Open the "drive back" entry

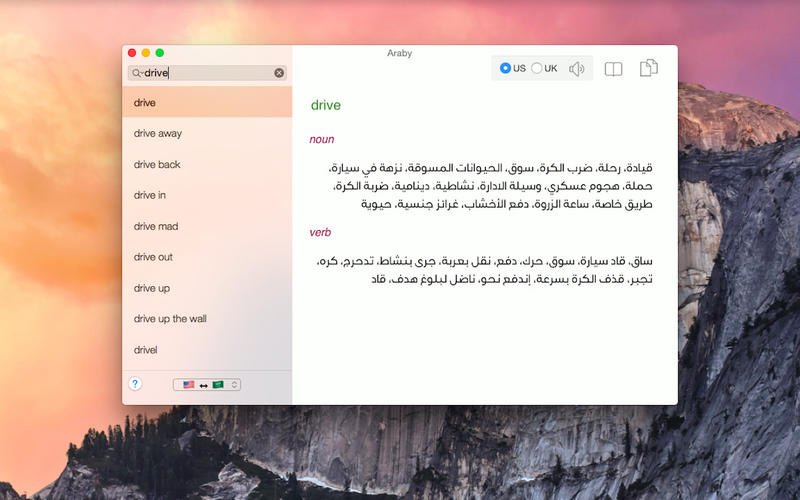157,164
